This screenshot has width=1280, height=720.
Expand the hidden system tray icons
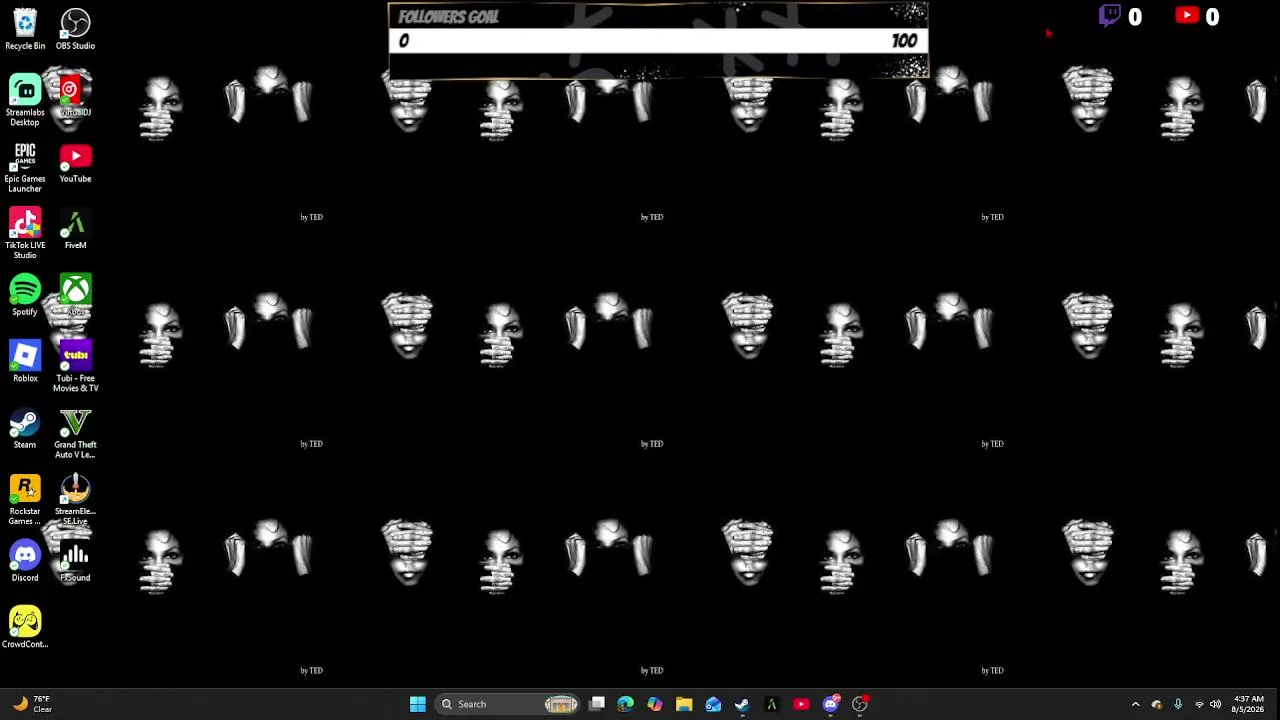point(1135,704)
